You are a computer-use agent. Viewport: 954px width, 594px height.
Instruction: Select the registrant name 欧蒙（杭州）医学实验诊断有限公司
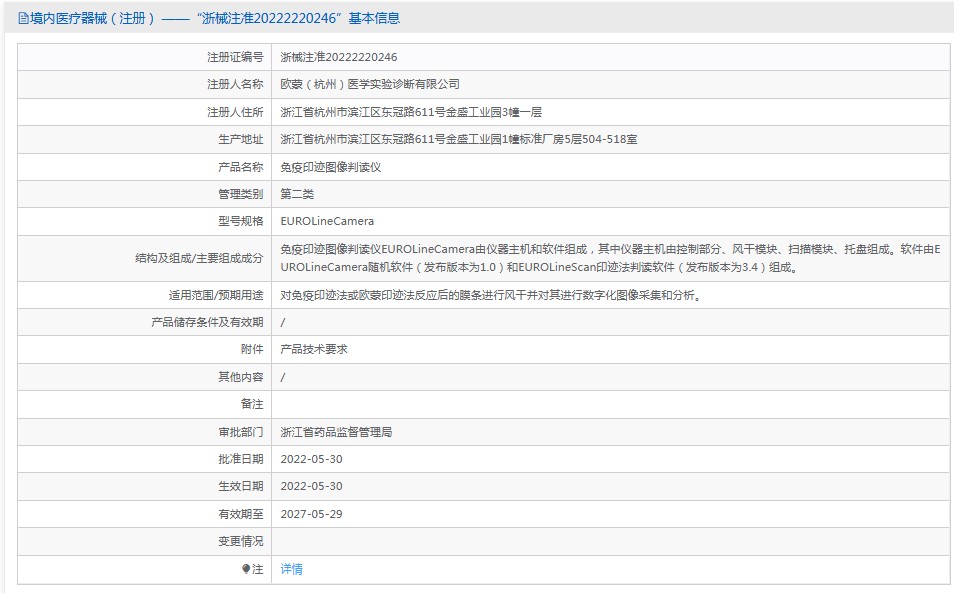[x=370, y=85]
